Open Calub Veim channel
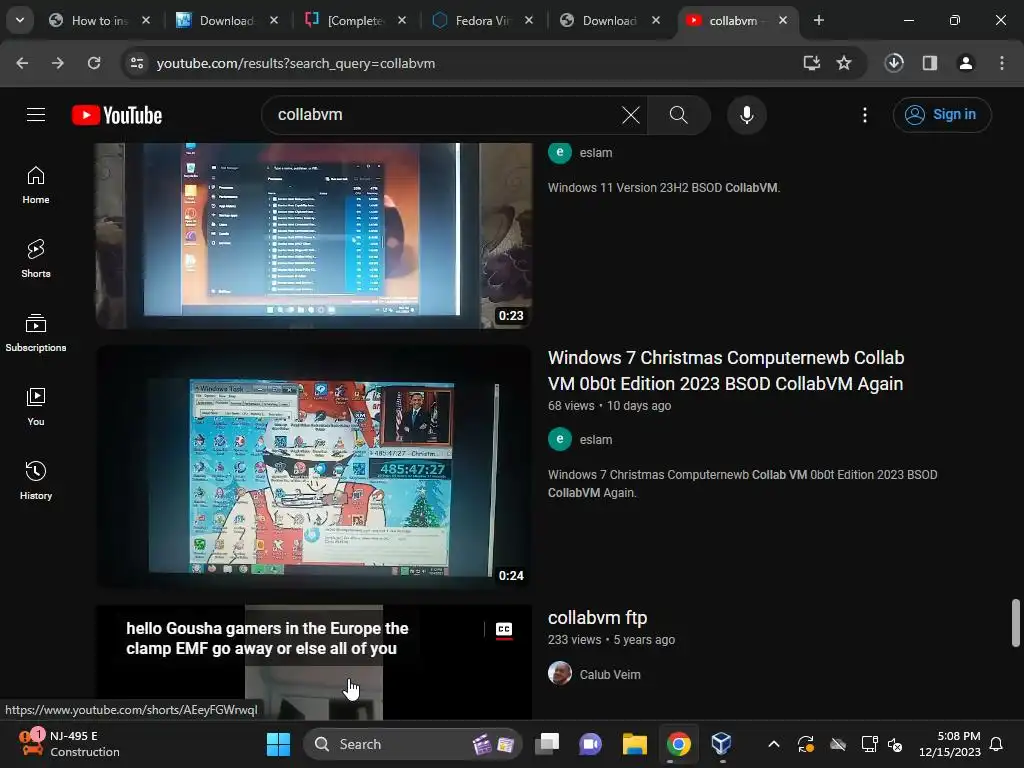Viewport: 1024px width, 768px height. tap(610, 675)
